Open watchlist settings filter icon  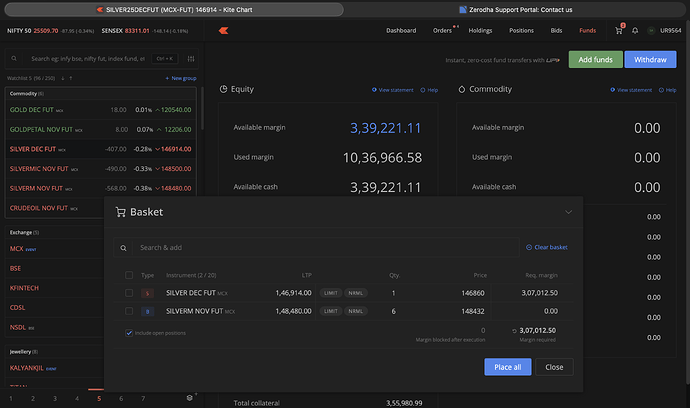pos(193,59)
